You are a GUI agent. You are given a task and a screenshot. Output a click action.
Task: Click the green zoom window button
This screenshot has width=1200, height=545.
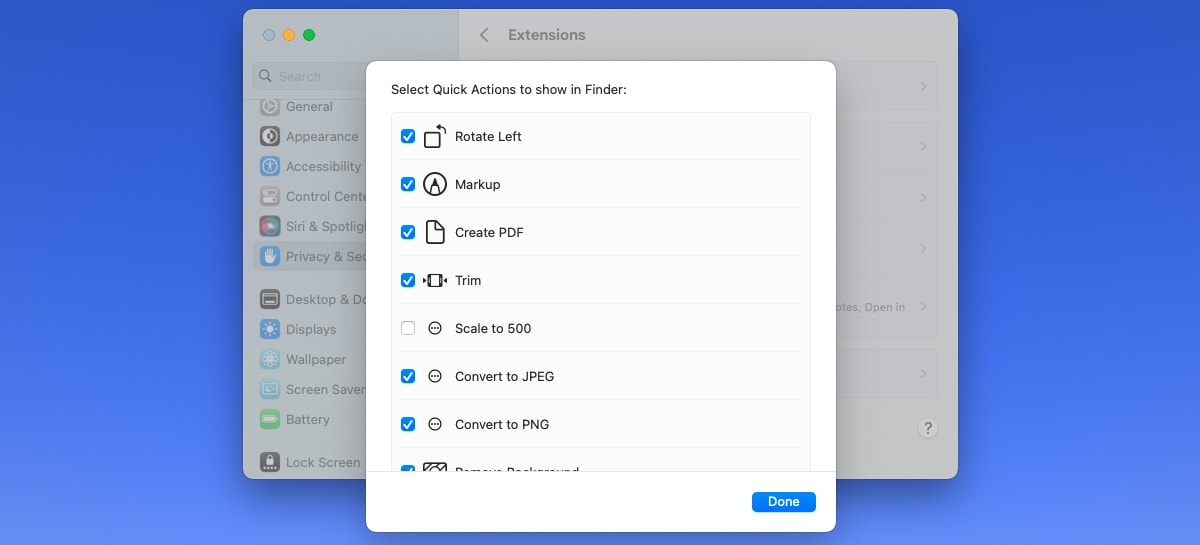(x=309, y=35)
